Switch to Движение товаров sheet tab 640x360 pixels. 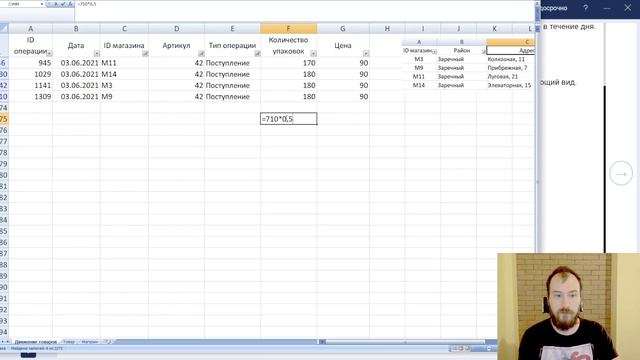click(x=36, y=342)
